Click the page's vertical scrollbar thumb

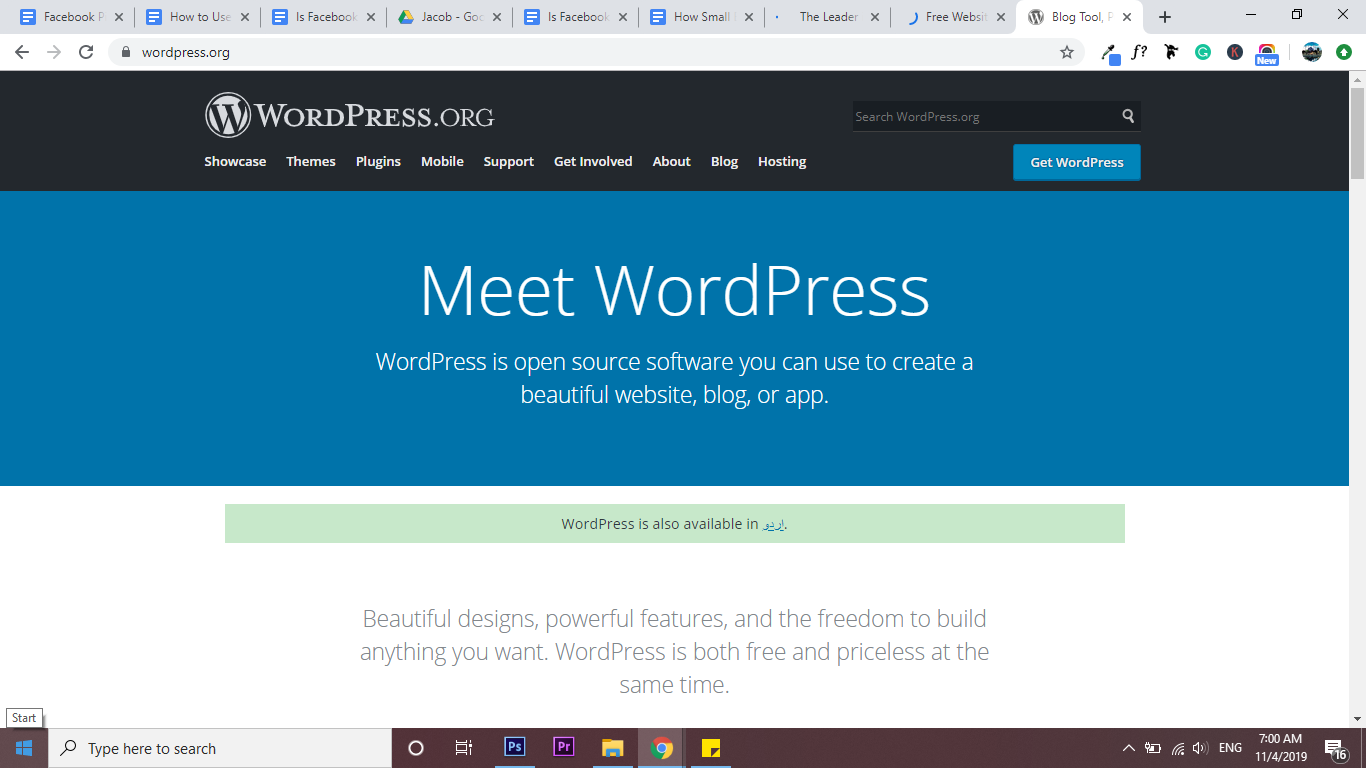pos(1357,133)
